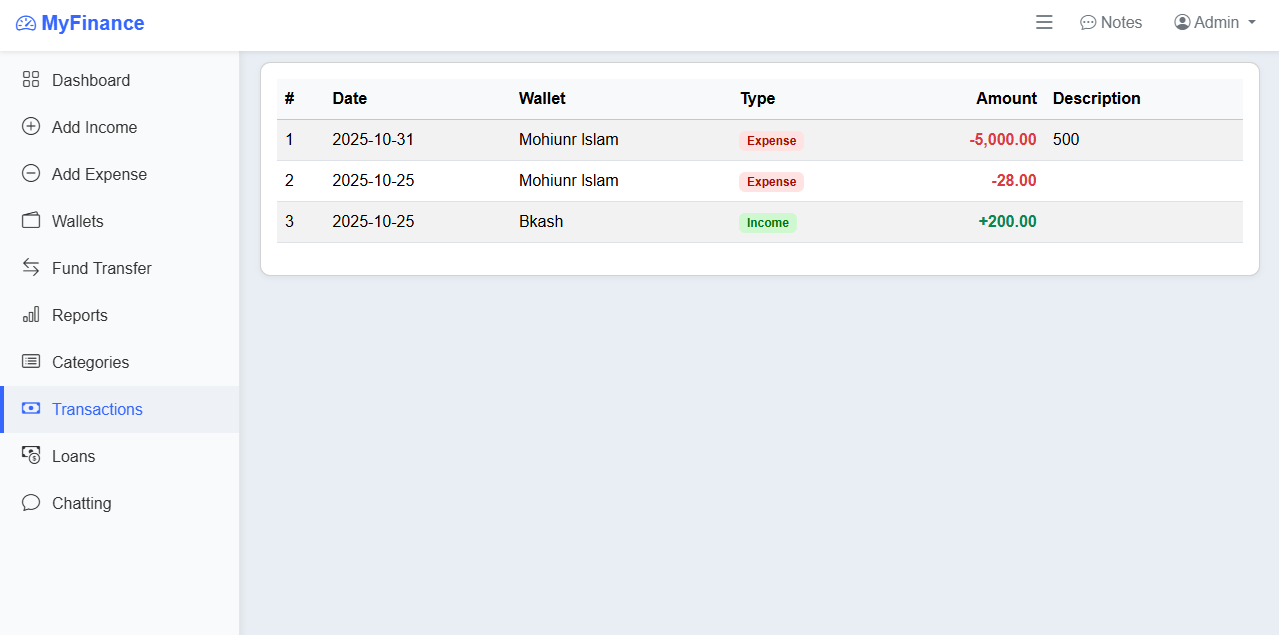Click the Fund Transfer arrows icon

[31, 268]
